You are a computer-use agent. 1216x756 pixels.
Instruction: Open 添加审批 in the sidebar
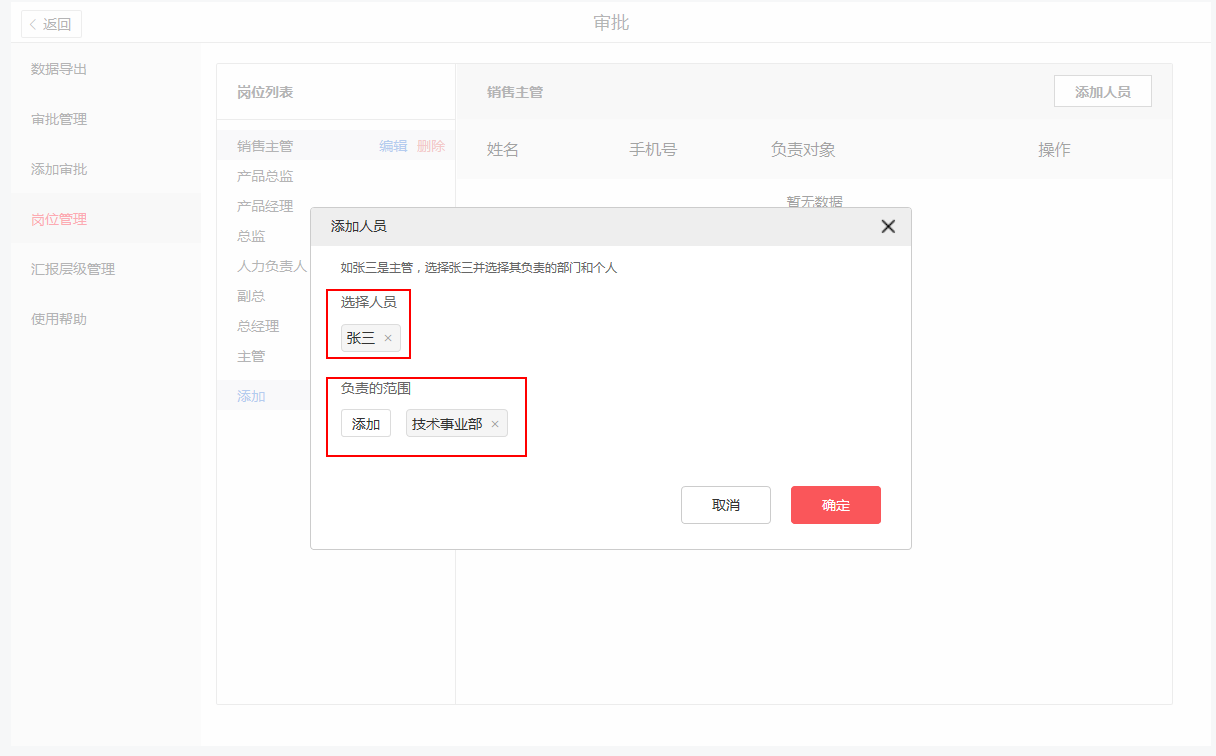pyautogui.click(x=59, y=169)
